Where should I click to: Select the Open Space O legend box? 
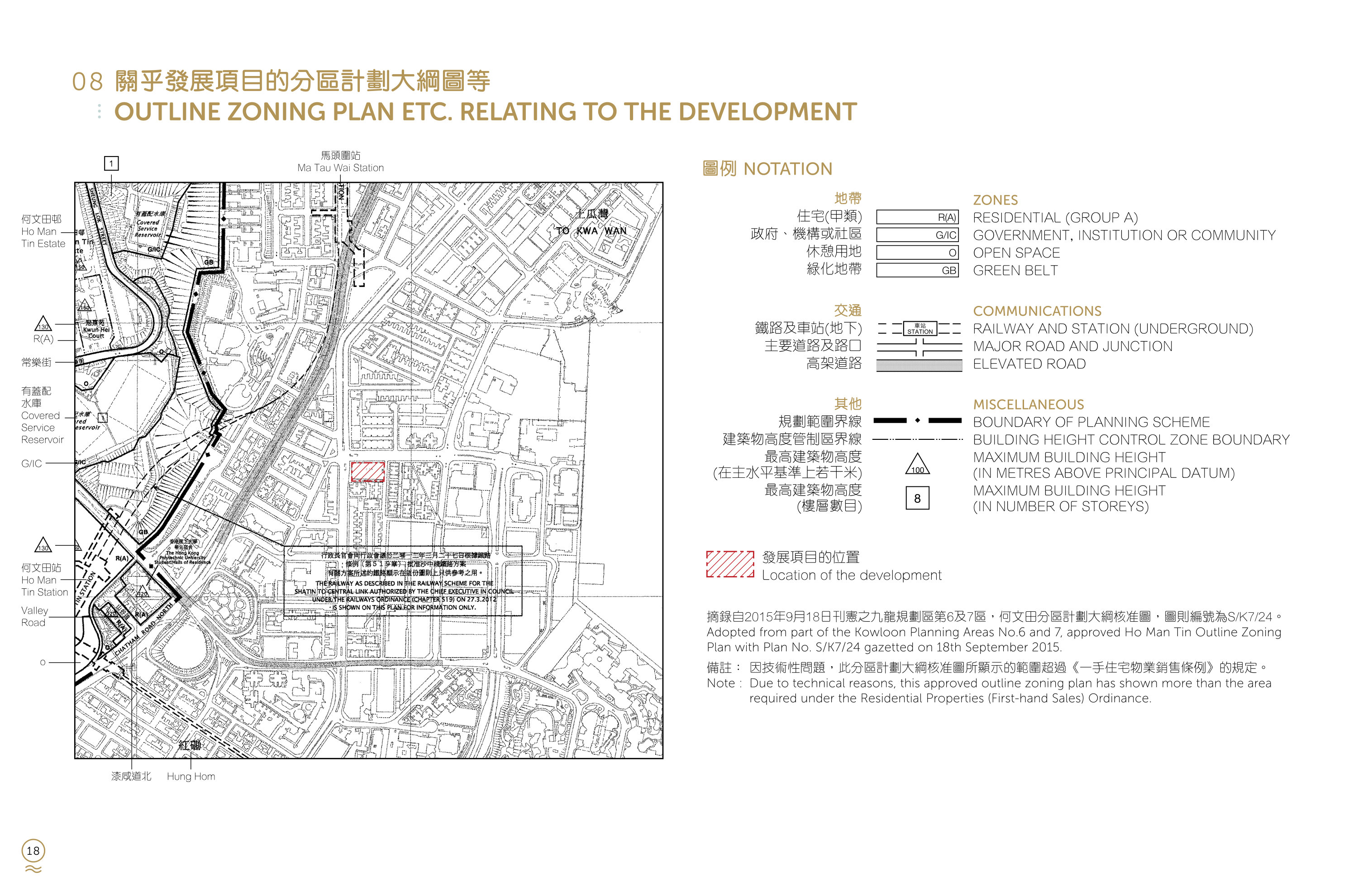917,253
